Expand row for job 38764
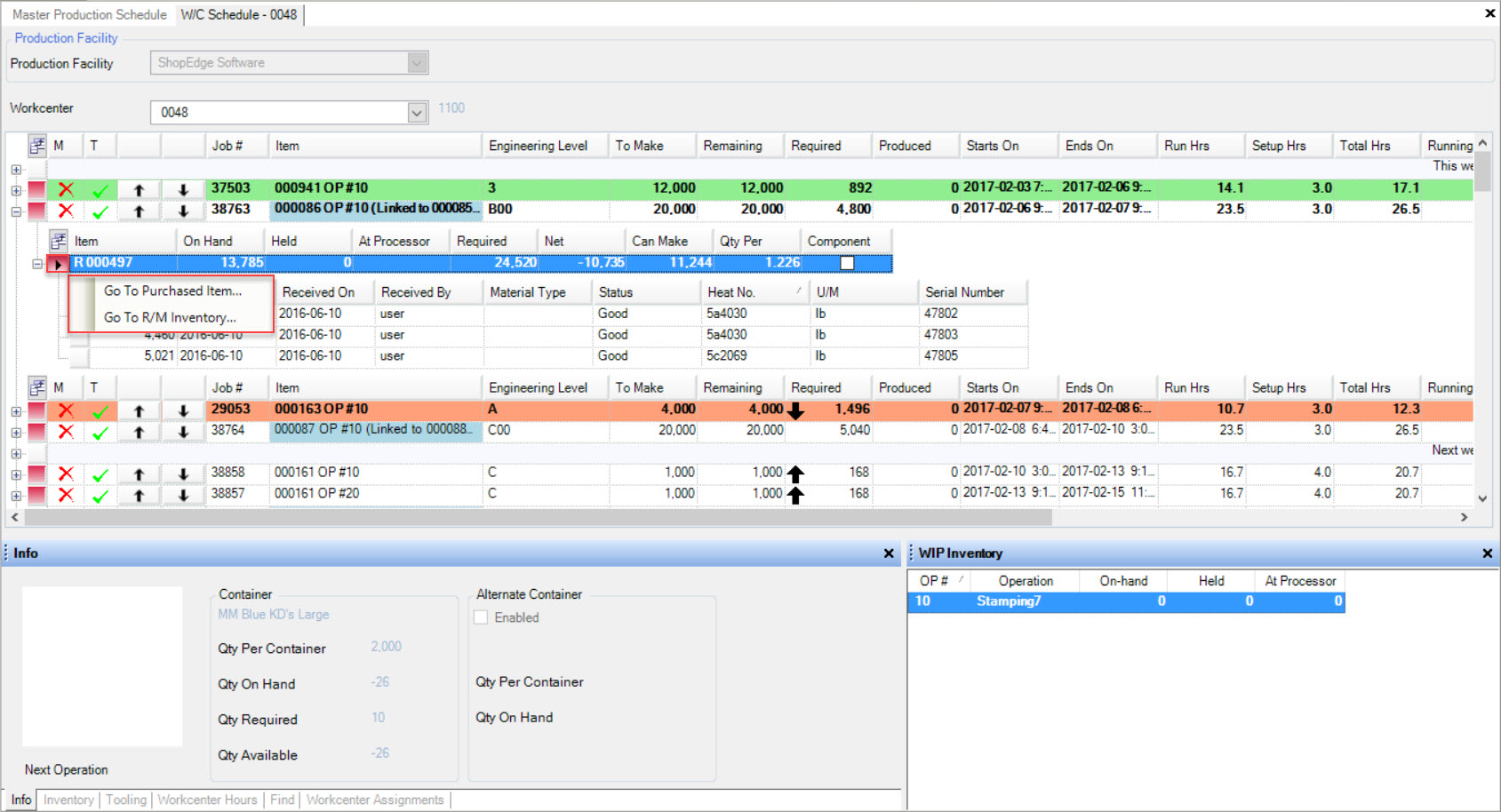 16,433
